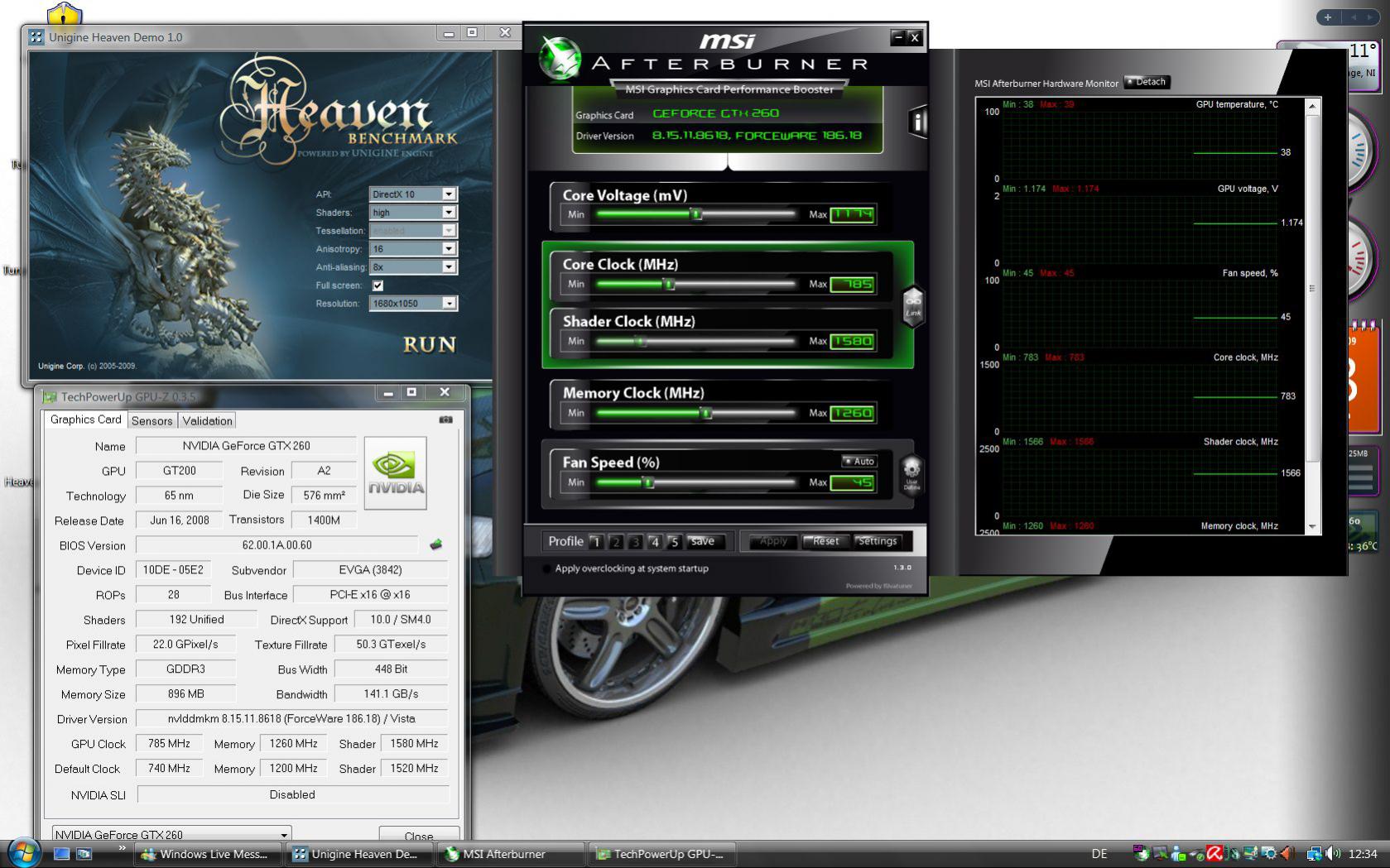This screenshot has height=868, width=1390.
Task: Show hidden quick launch items chevron
Action: pyautogui.click(x=122, y=848)
